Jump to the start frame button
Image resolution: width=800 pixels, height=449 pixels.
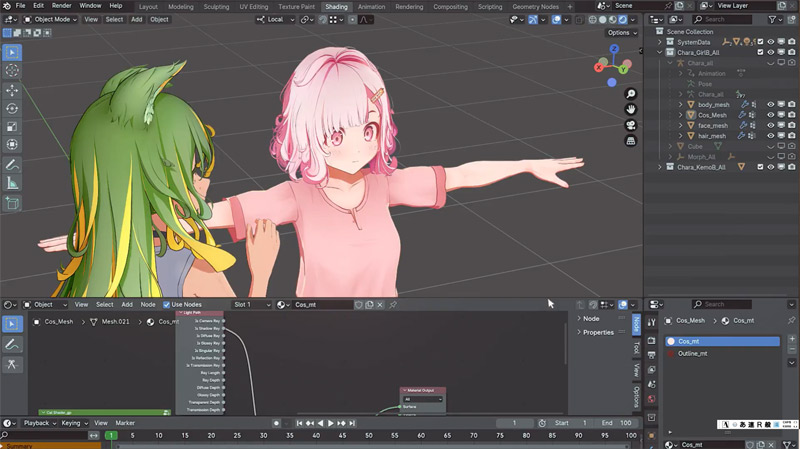pyautogui.click(x=299, y=423)
